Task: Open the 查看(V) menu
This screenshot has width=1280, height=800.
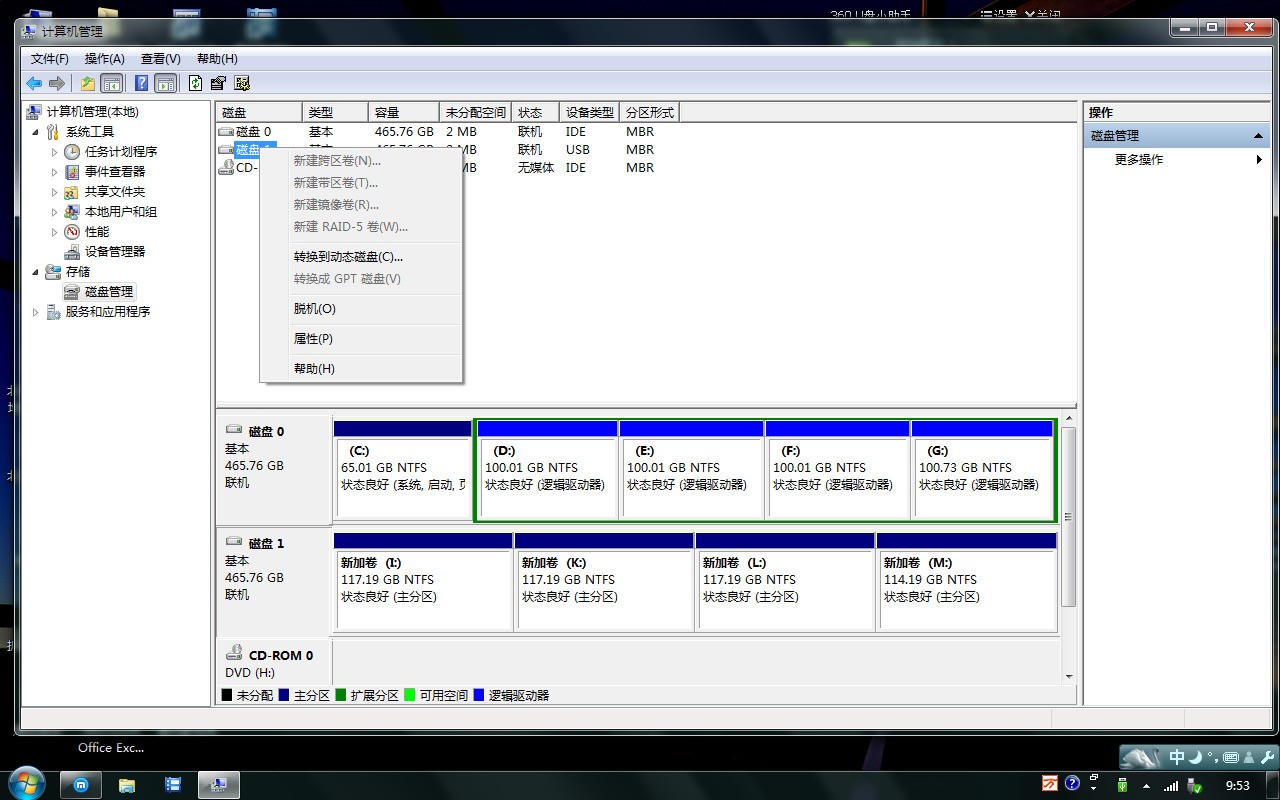Action: pyautogui.click(x=161, y=59)
